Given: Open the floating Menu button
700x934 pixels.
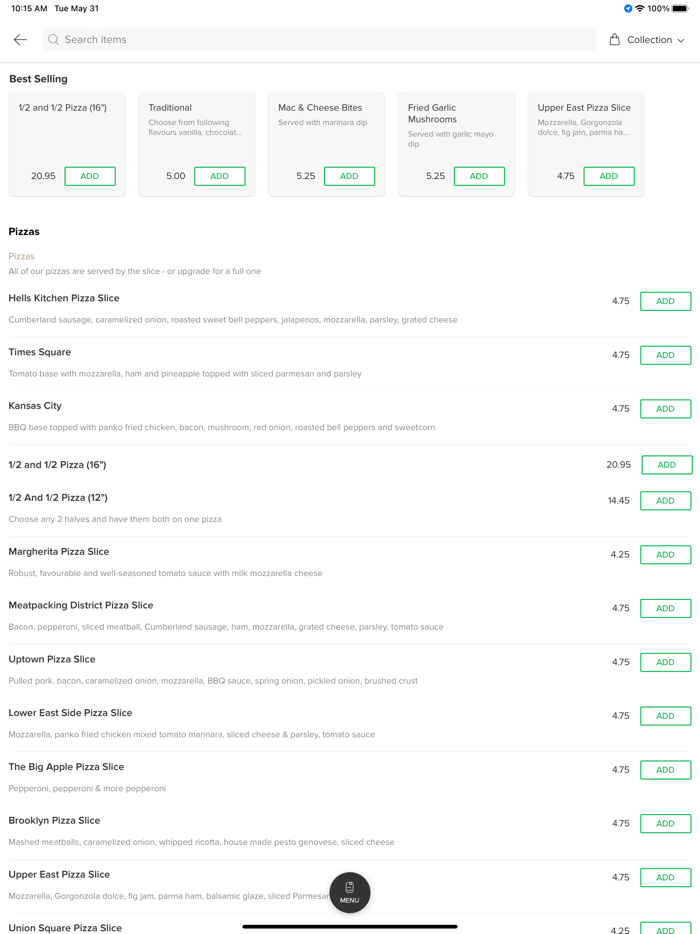Looking at the screenshot, I should click(x=350, y=892).
